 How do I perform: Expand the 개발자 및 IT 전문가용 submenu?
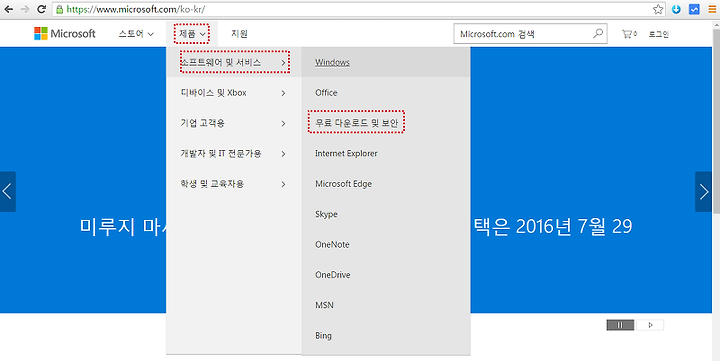pos(234,153)
